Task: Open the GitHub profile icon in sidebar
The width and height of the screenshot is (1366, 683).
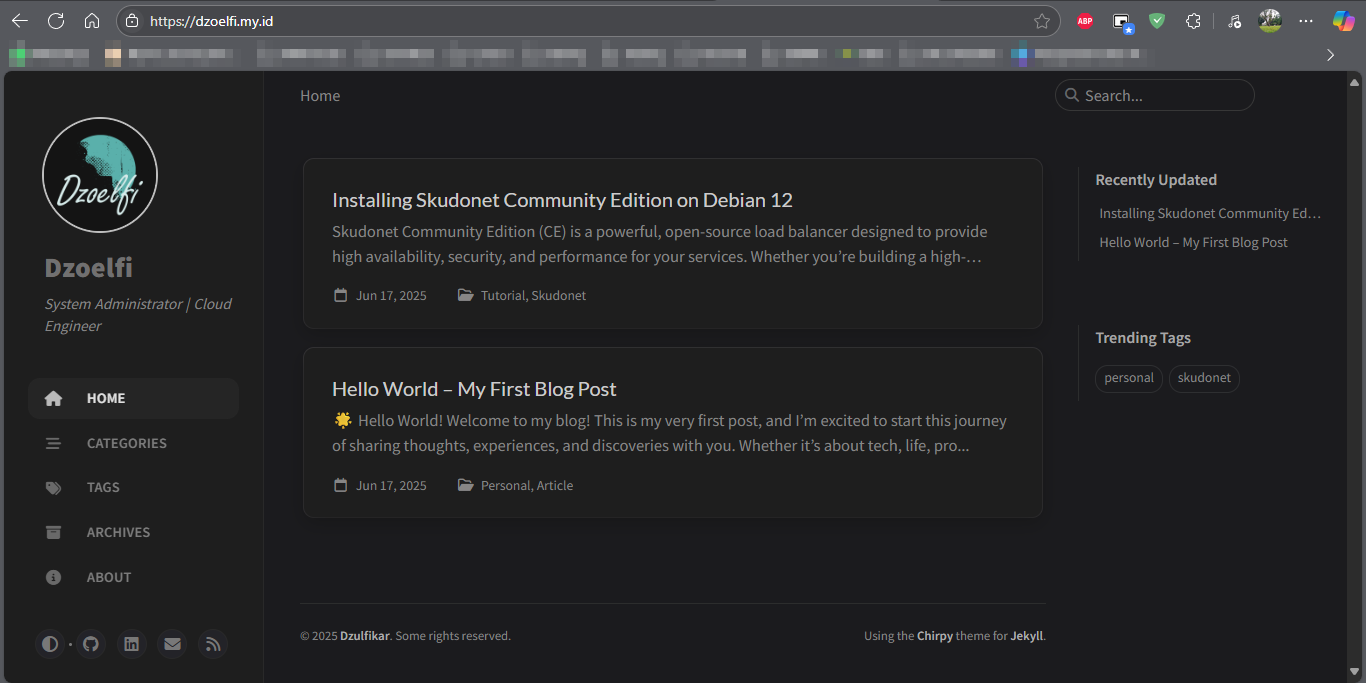Action: pyautogui.click(x=91, y=644)
